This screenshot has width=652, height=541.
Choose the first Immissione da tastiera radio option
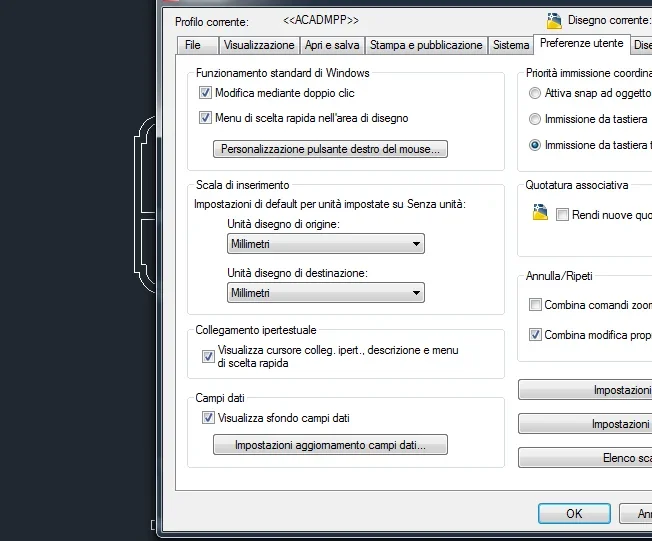coord(535,119)
